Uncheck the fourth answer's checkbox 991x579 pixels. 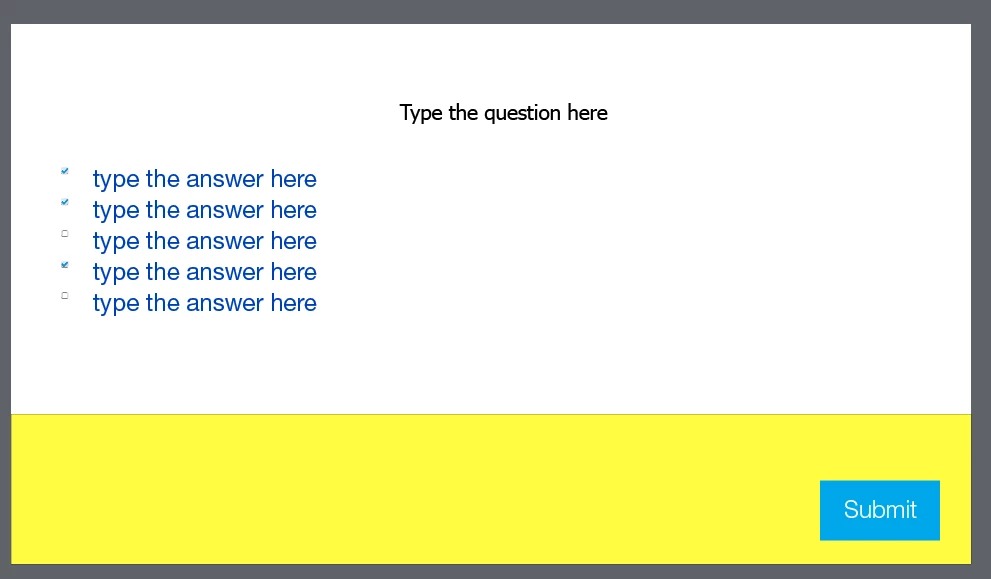coord(64,265)
